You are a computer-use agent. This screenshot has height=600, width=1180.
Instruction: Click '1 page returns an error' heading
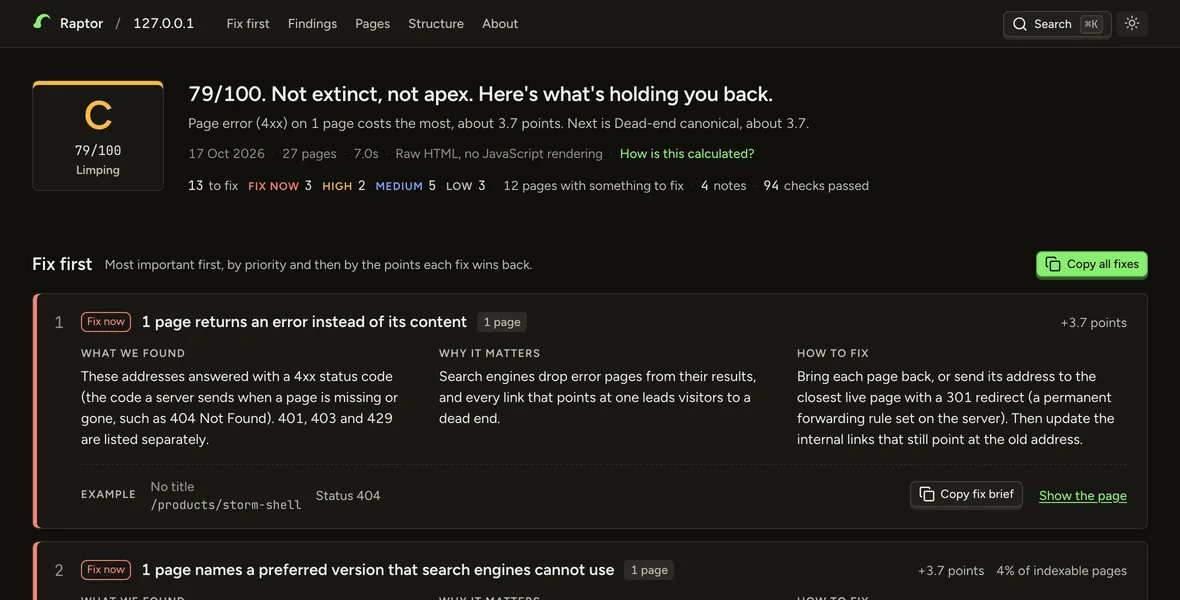point(304,321)
